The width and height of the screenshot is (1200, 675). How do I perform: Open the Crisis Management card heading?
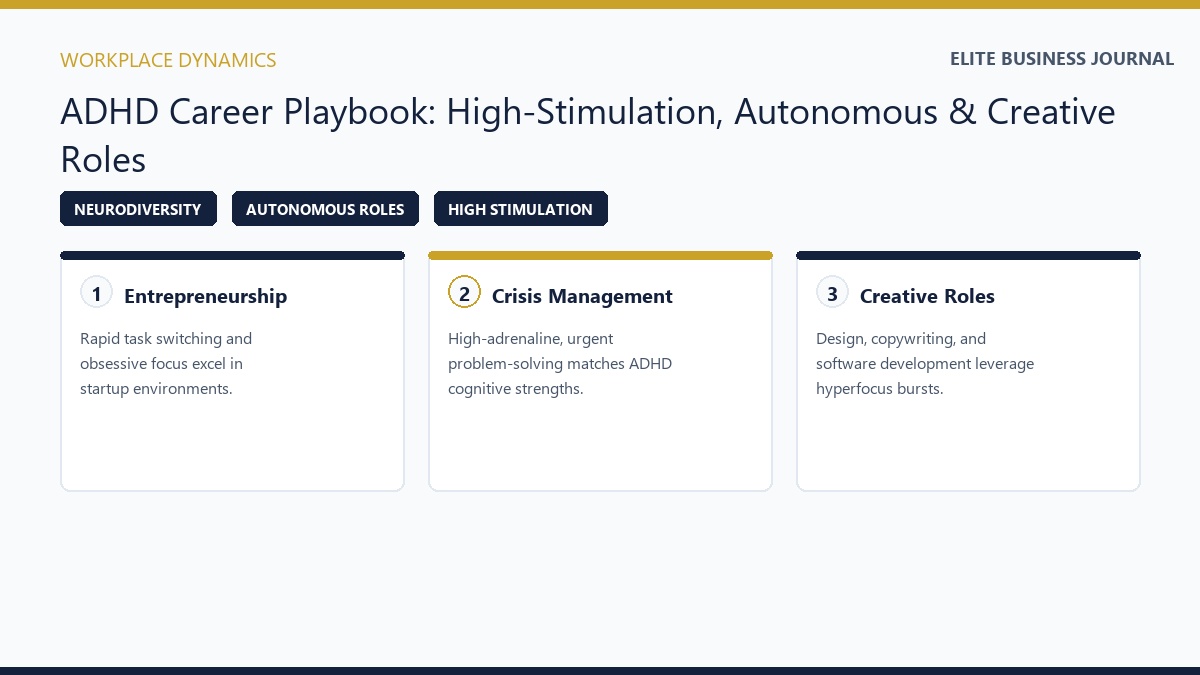[582, 296]
